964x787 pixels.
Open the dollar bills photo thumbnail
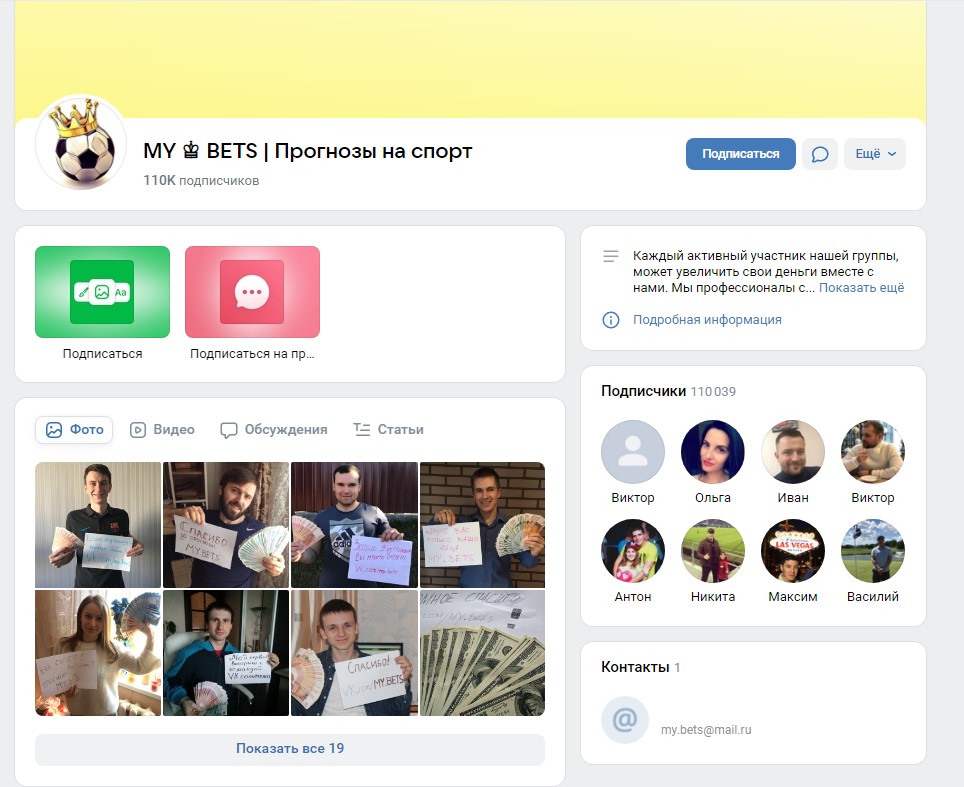coord(482,653)
